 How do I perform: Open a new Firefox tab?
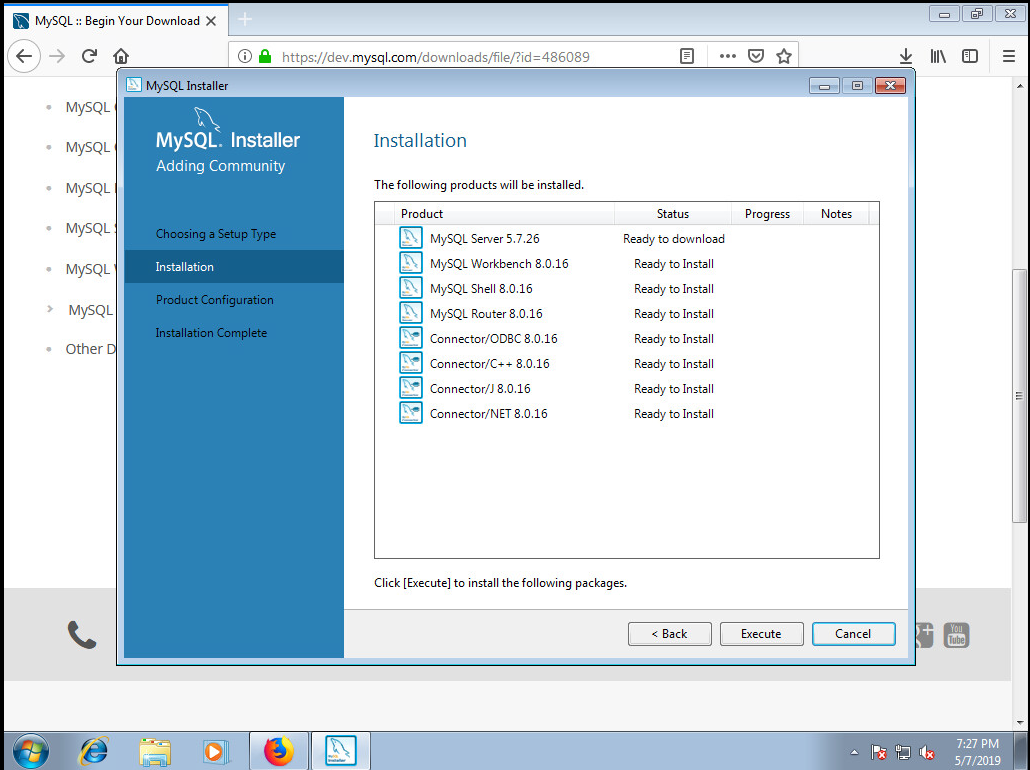click(245, 20)
